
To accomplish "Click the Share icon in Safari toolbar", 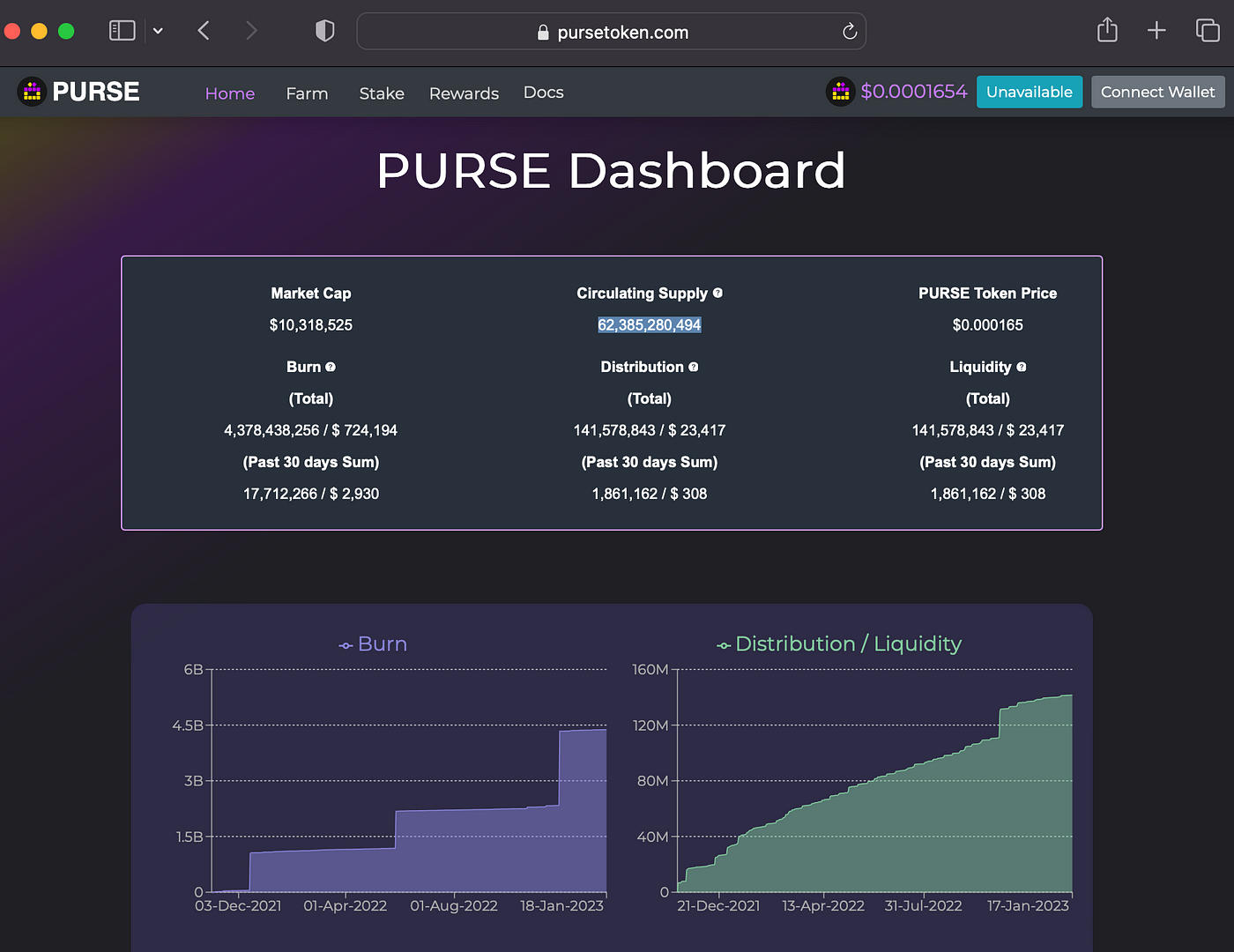I will (1107, 31).
